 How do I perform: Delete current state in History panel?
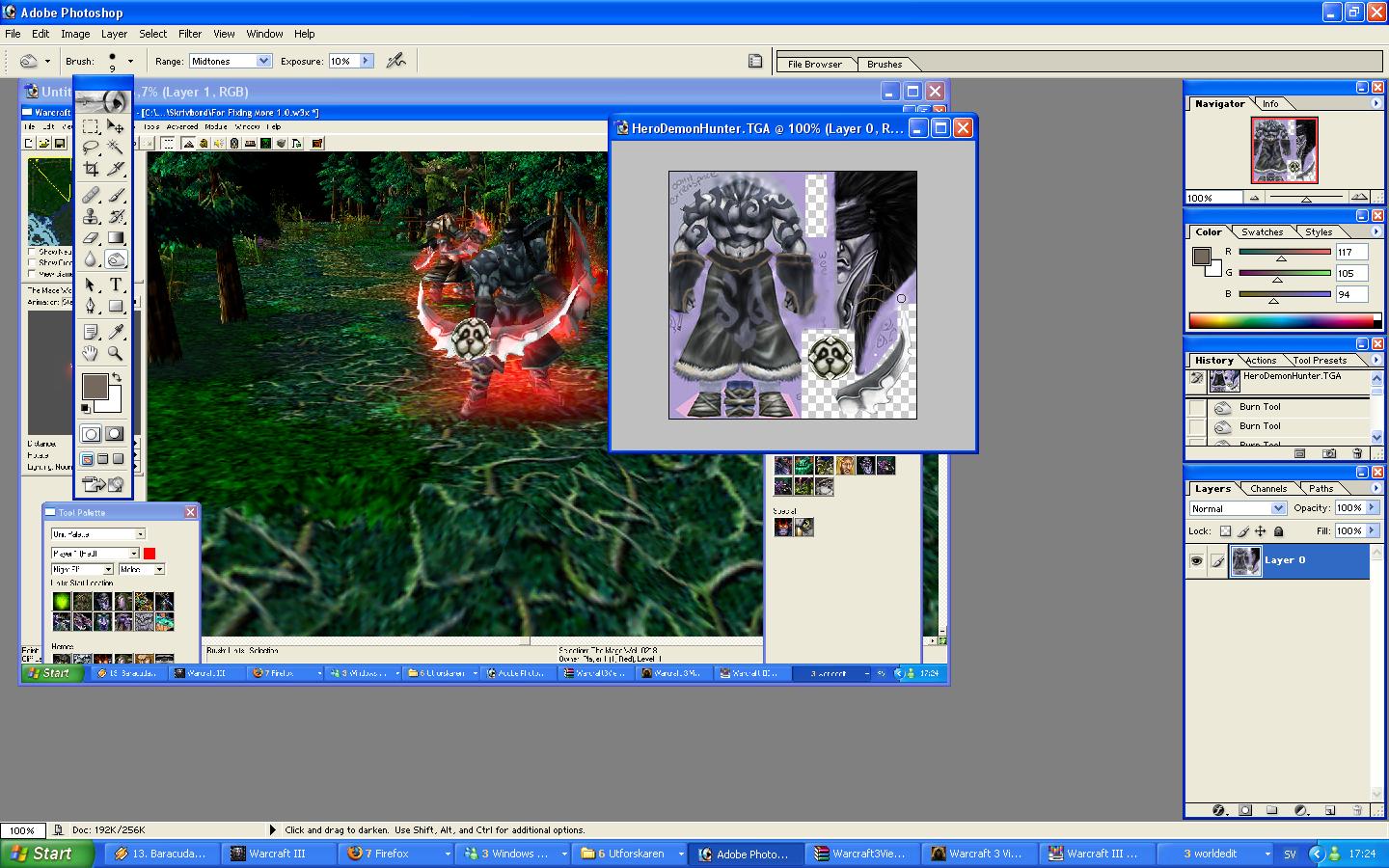pyautogui.click(x=1358, y=453)
